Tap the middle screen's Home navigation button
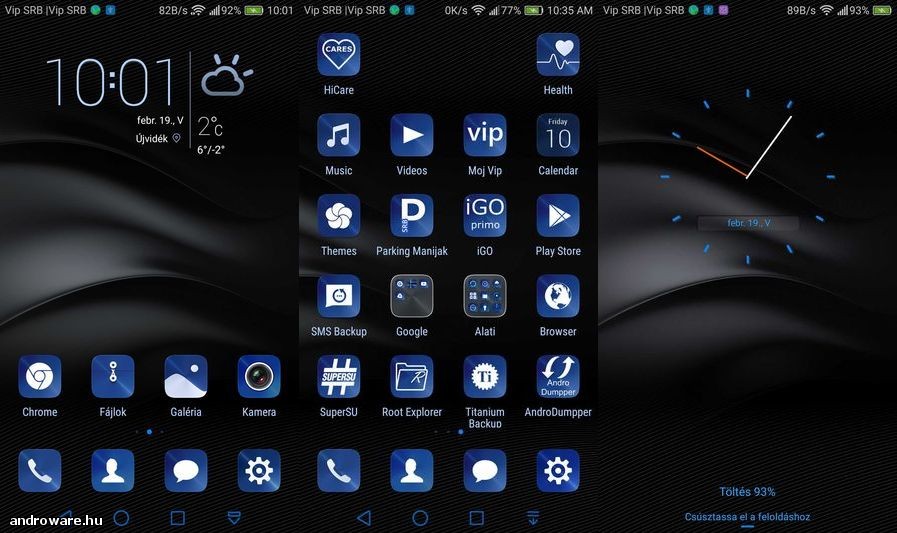Viewport: 897px width, 533px height. tap(420, 518)
